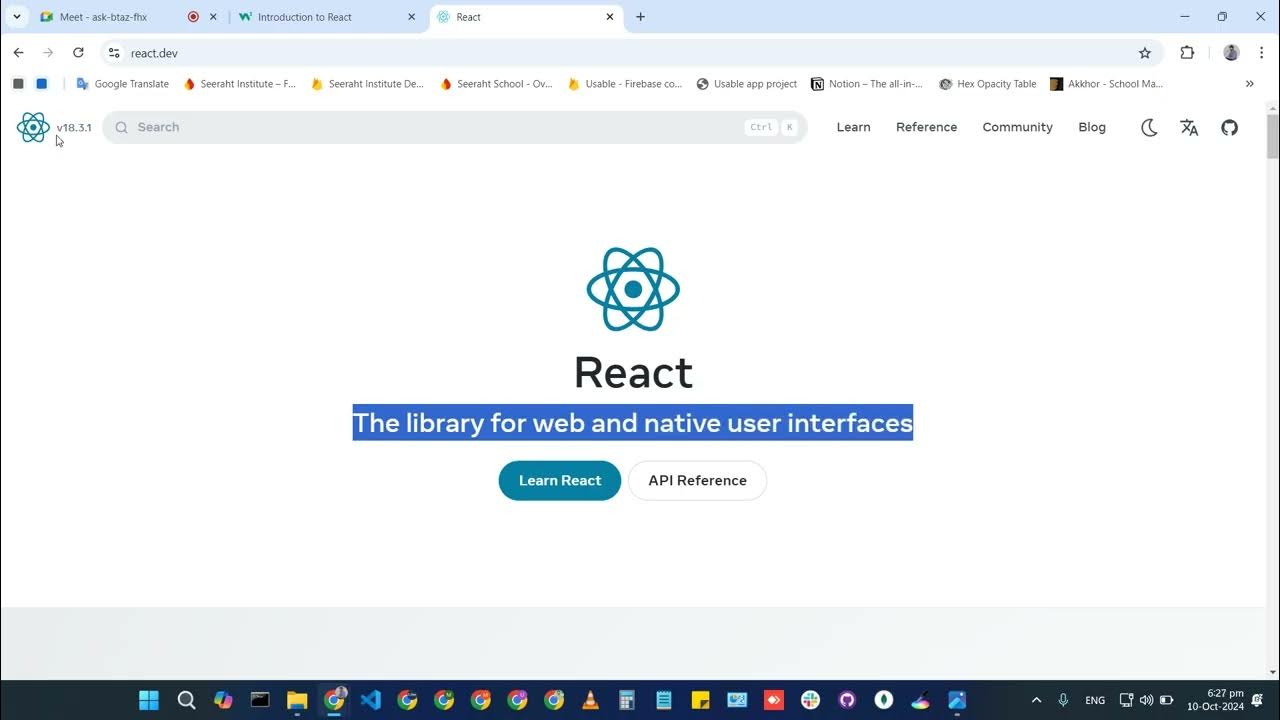
Task: Toggle dark mode with the moon icon
Action: (x=1149, y=127)
